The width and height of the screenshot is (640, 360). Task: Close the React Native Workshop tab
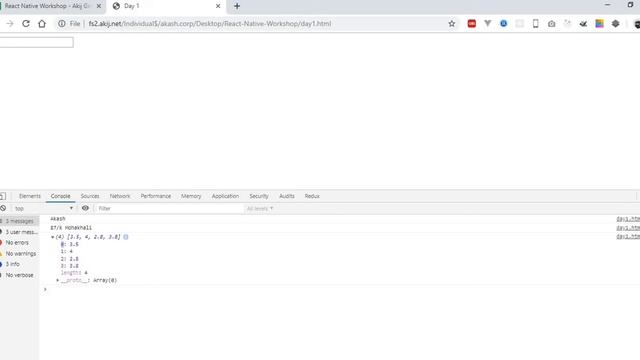(99, 6)
